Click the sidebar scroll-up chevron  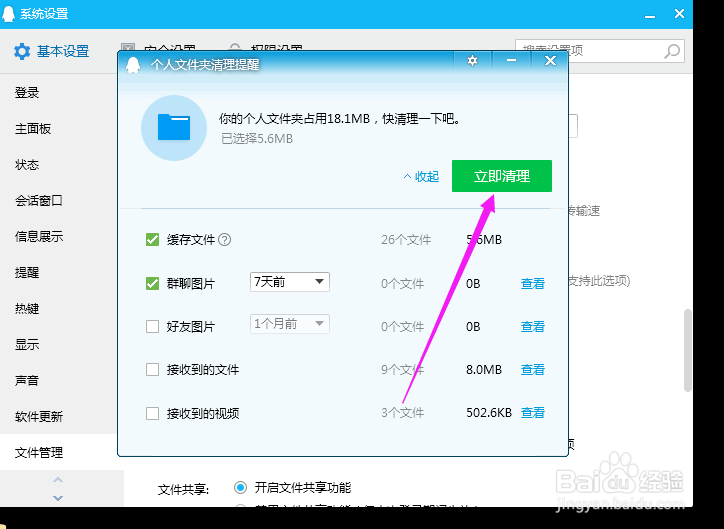point(58,480)
